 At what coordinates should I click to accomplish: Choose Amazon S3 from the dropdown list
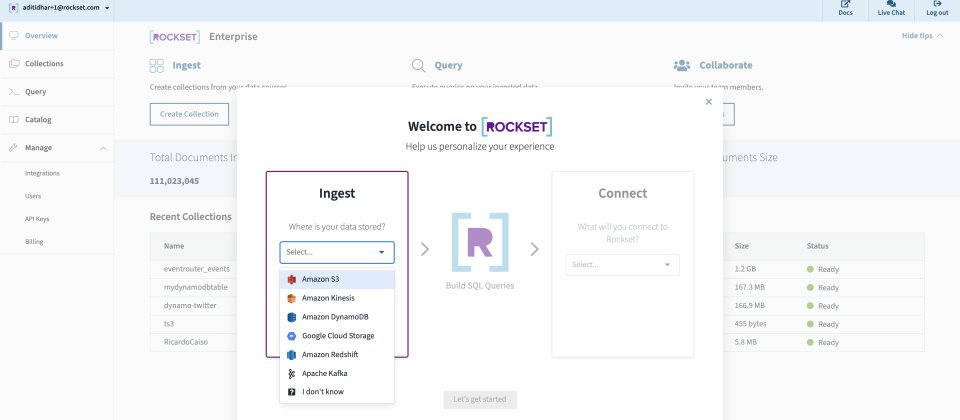point(337,279)
